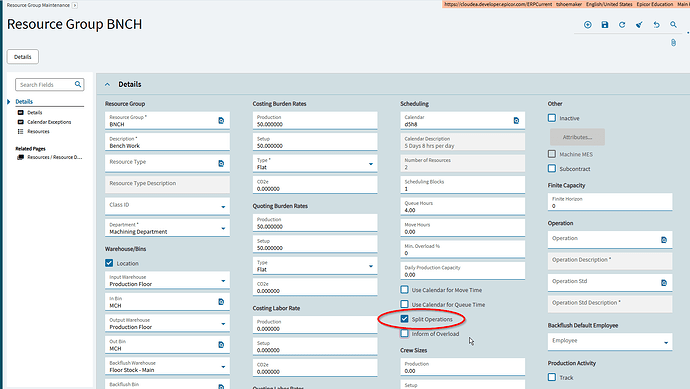Enable Use Calendar for Move Time
This screenshot has height=389, width=690.
(x=404, y=290)
